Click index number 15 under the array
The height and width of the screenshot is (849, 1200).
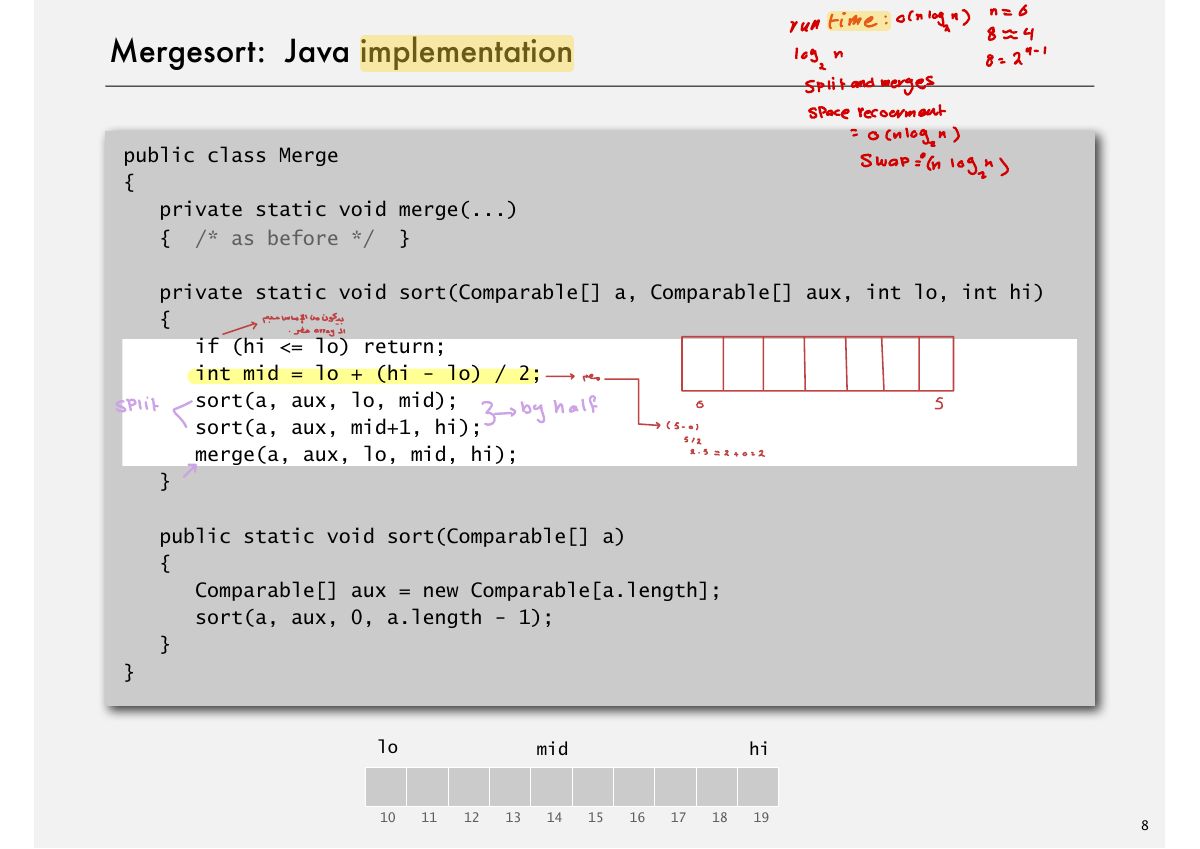[x=595, y=818]
